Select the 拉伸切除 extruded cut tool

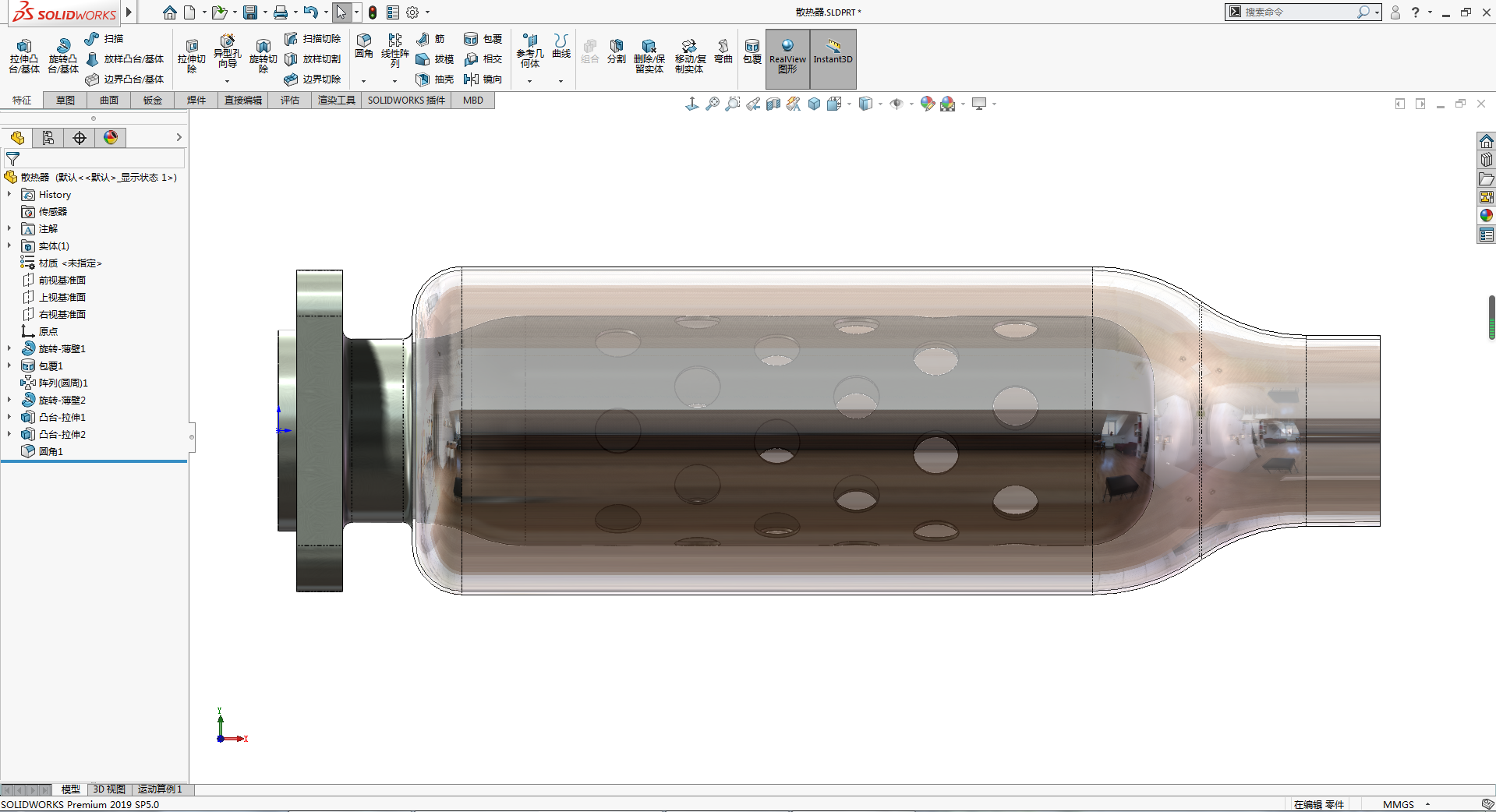(192, 56)
